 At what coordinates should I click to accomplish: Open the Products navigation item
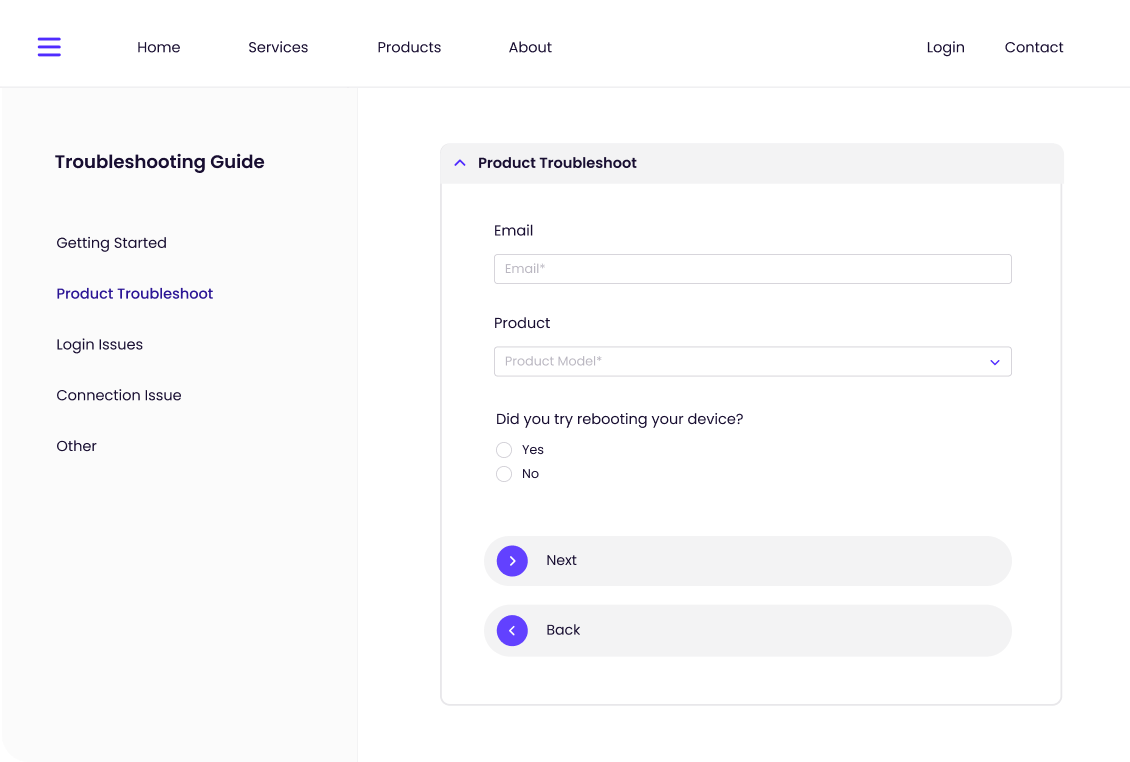409,47
